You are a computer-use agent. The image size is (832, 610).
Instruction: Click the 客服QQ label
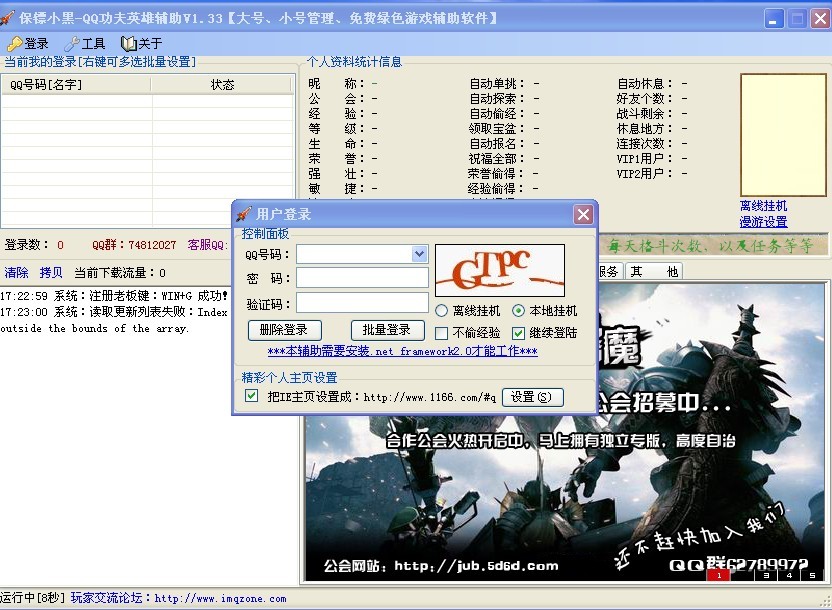207,245
